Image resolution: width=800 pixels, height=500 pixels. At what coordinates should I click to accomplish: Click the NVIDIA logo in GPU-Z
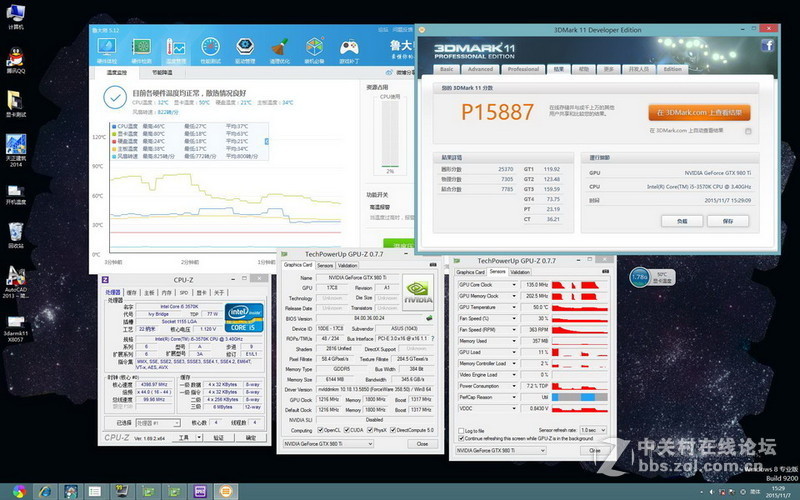[418, 291]
